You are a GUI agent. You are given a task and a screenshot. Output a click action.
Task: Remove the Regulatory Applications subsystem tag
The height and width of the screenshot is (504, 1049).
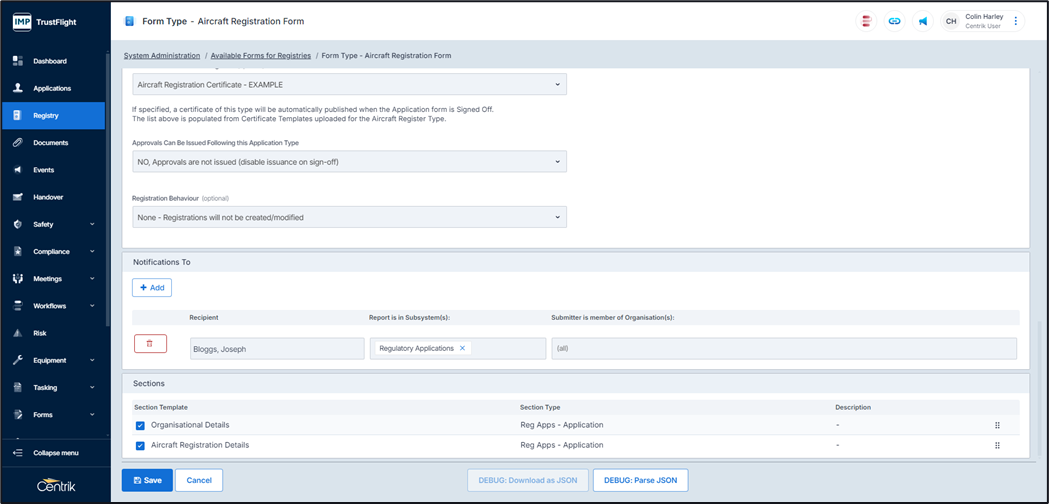(462, 348)
